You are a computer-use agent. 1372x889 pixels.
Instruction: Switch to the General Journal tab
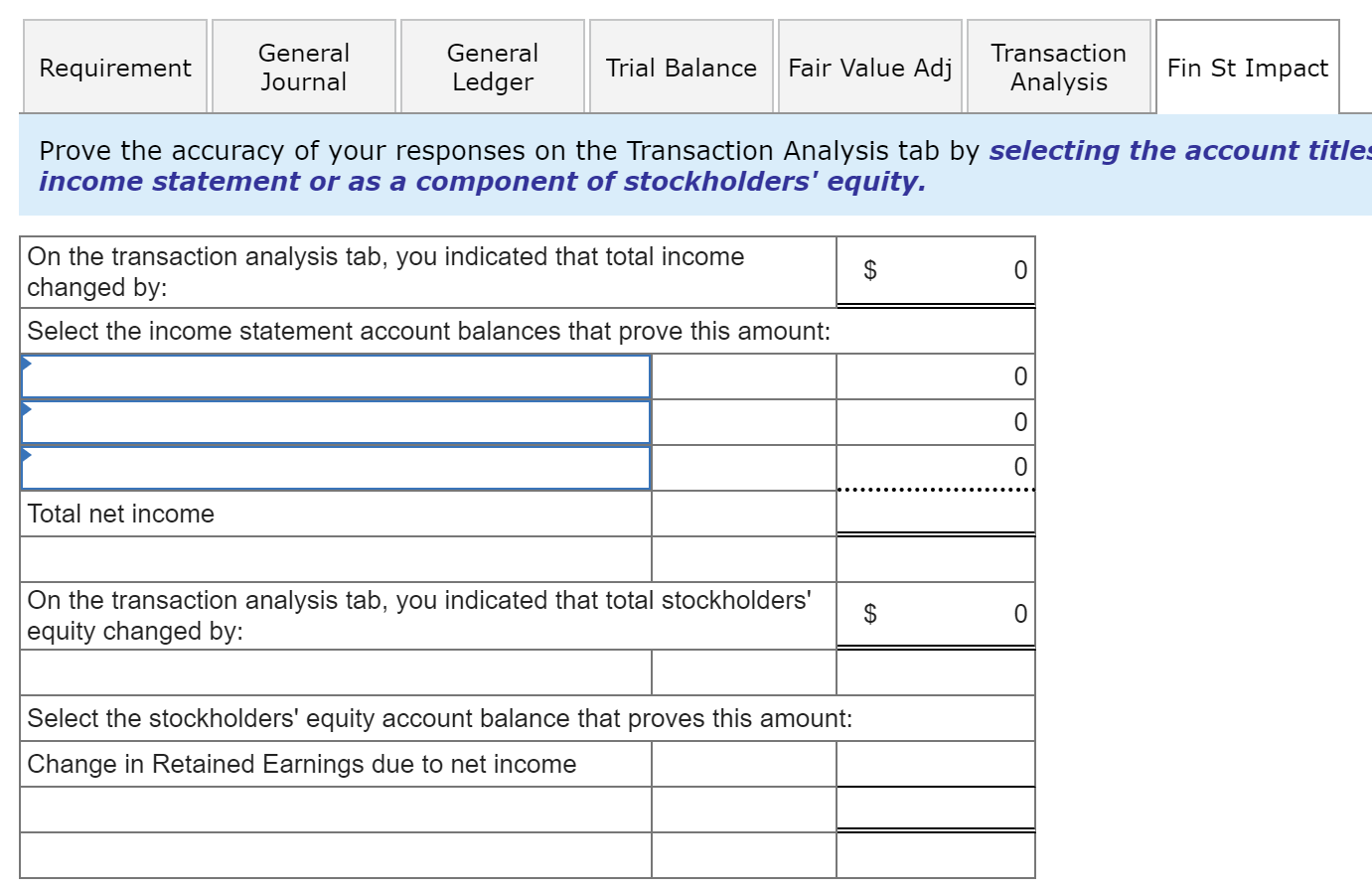pos(303,66)
